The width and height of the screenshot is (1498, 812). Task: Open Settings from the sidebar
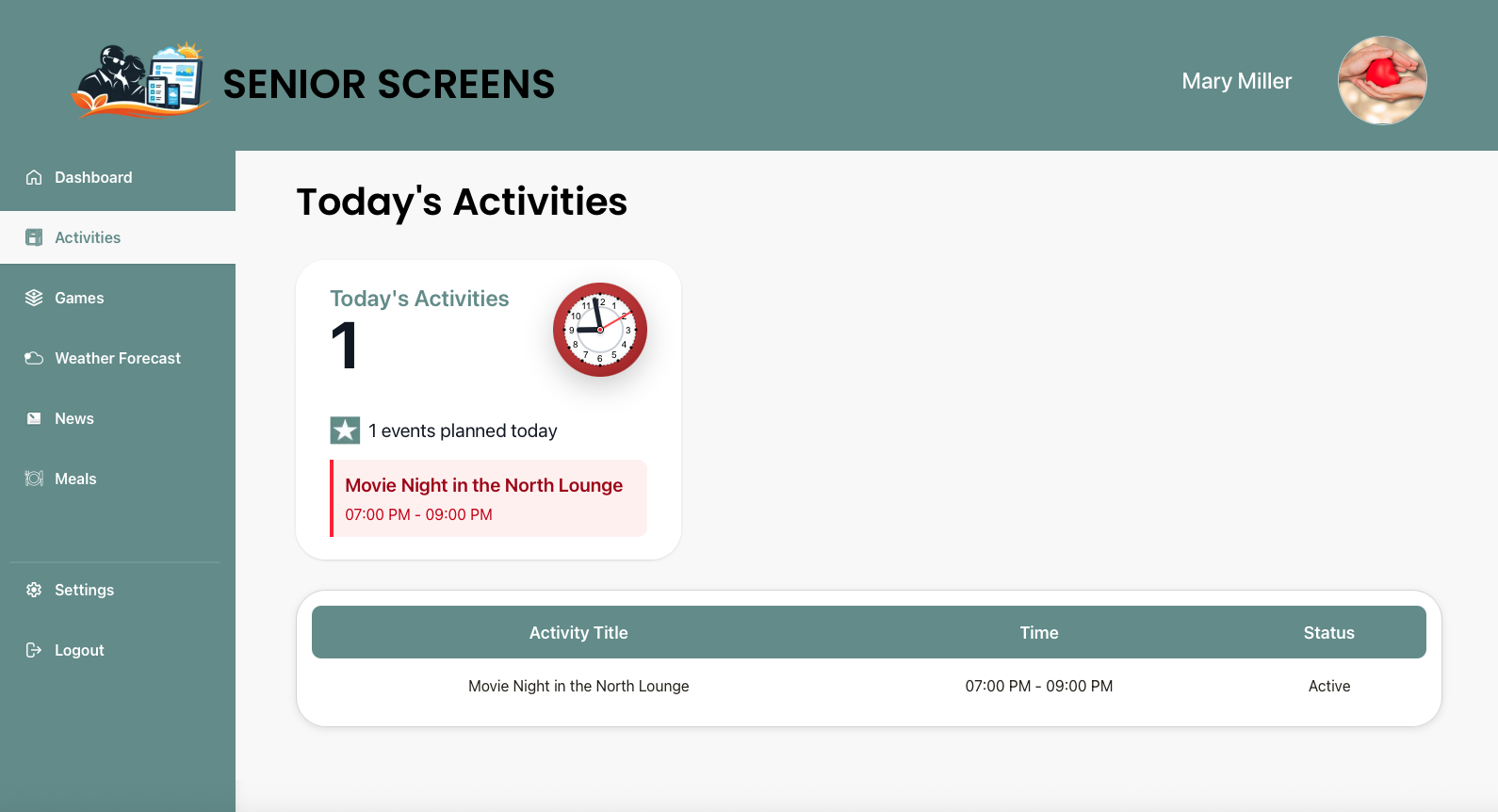tap(118, 590)
